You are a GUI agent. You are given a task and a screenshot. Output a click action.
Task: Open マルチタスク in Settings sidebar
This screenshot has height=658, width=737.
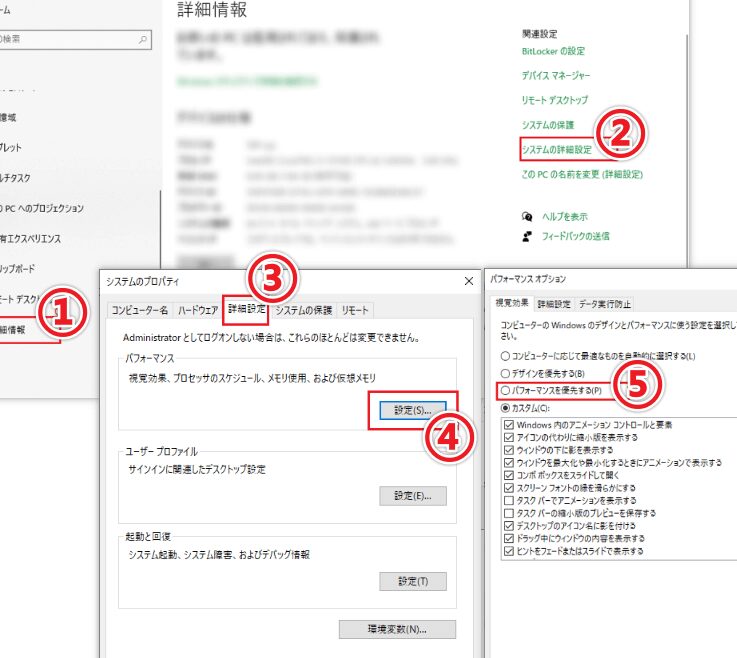[x=16, y=178]
